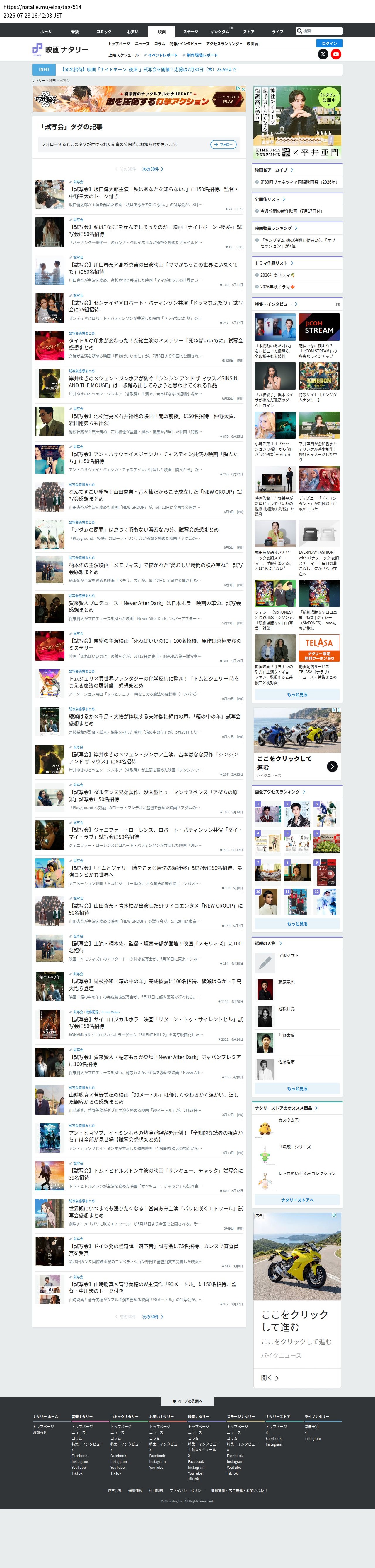Follow the 試写会 tag with フォロー button
The height and width of the screenshot is (1568, 375).
(224, 144)
